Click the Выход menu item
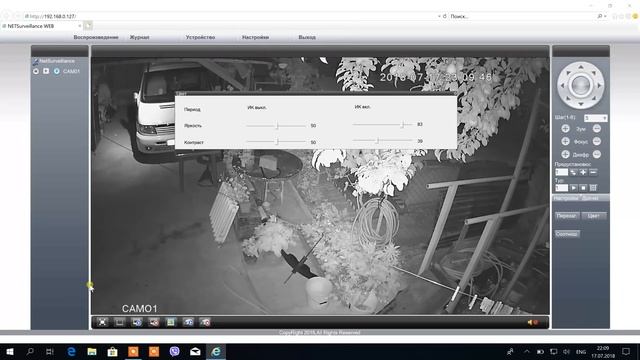640x360 pixels. pyautogui.click(x=307, y=37)
